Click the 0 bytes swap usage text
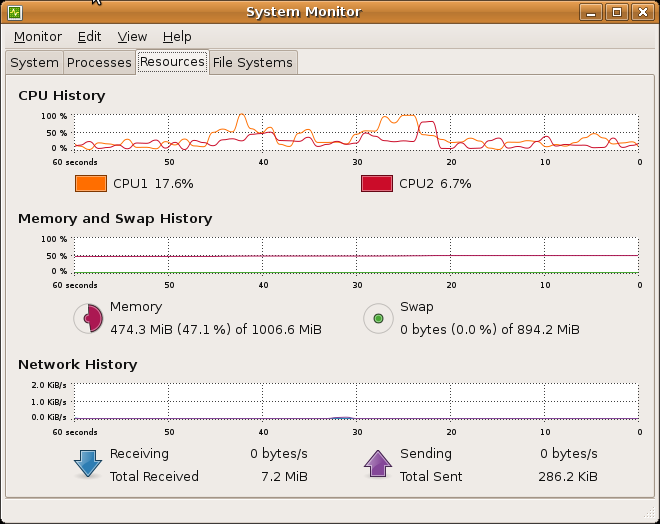660x524 pixels. point(490,330)
